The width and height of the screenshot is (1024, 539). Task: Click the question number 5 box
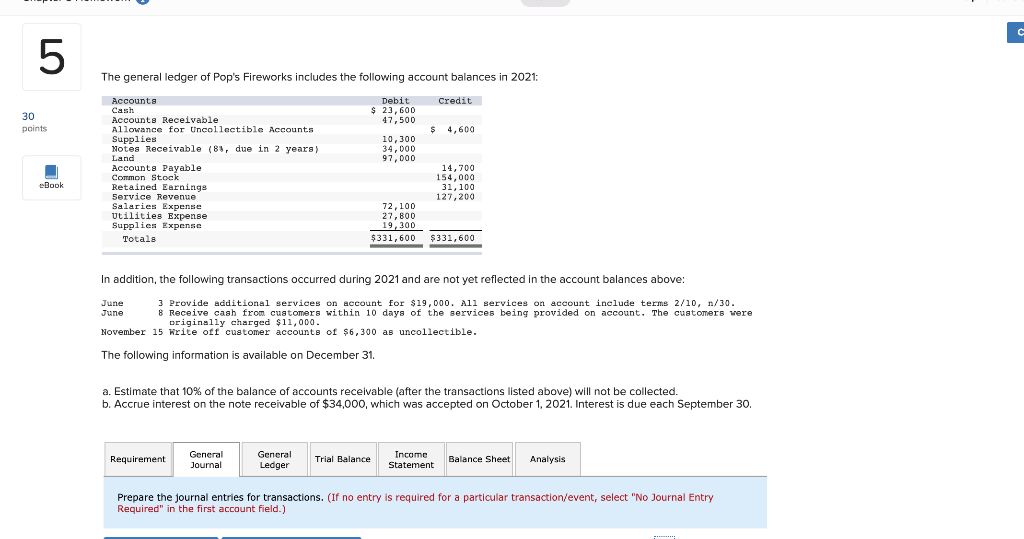coord(52,57)
